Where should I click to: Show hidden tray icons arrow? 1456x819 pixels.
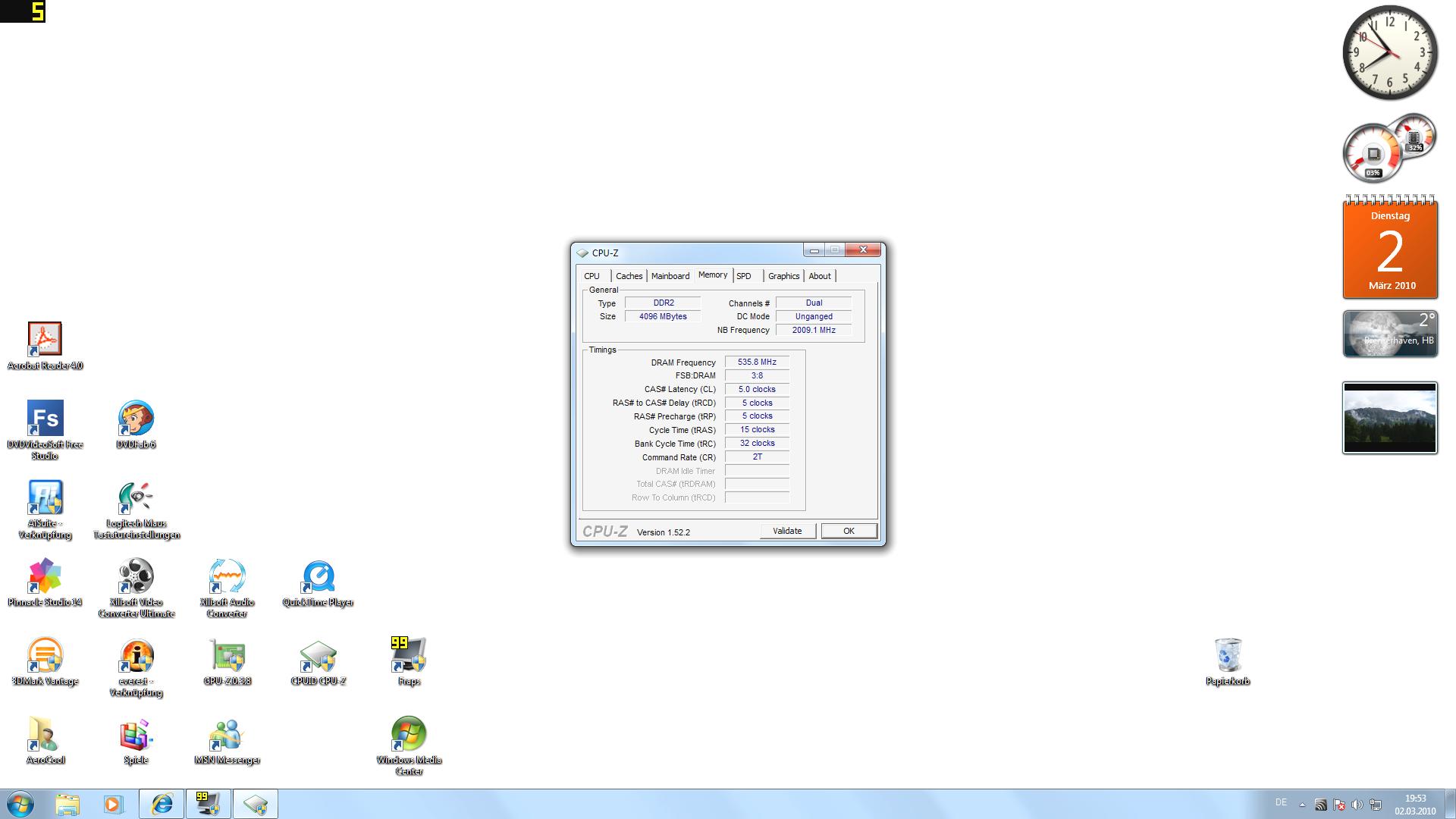tap(1302, 805)
